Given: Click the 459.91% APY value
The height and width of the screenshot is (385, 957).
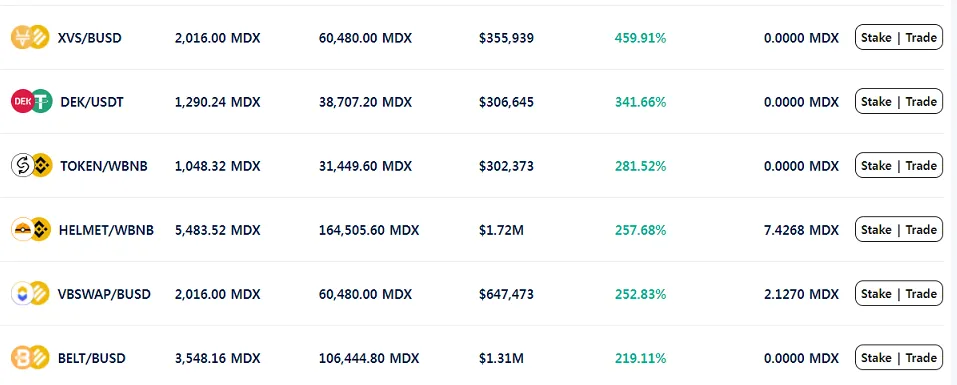Looking at the screenshot, I should click(640, 38).
